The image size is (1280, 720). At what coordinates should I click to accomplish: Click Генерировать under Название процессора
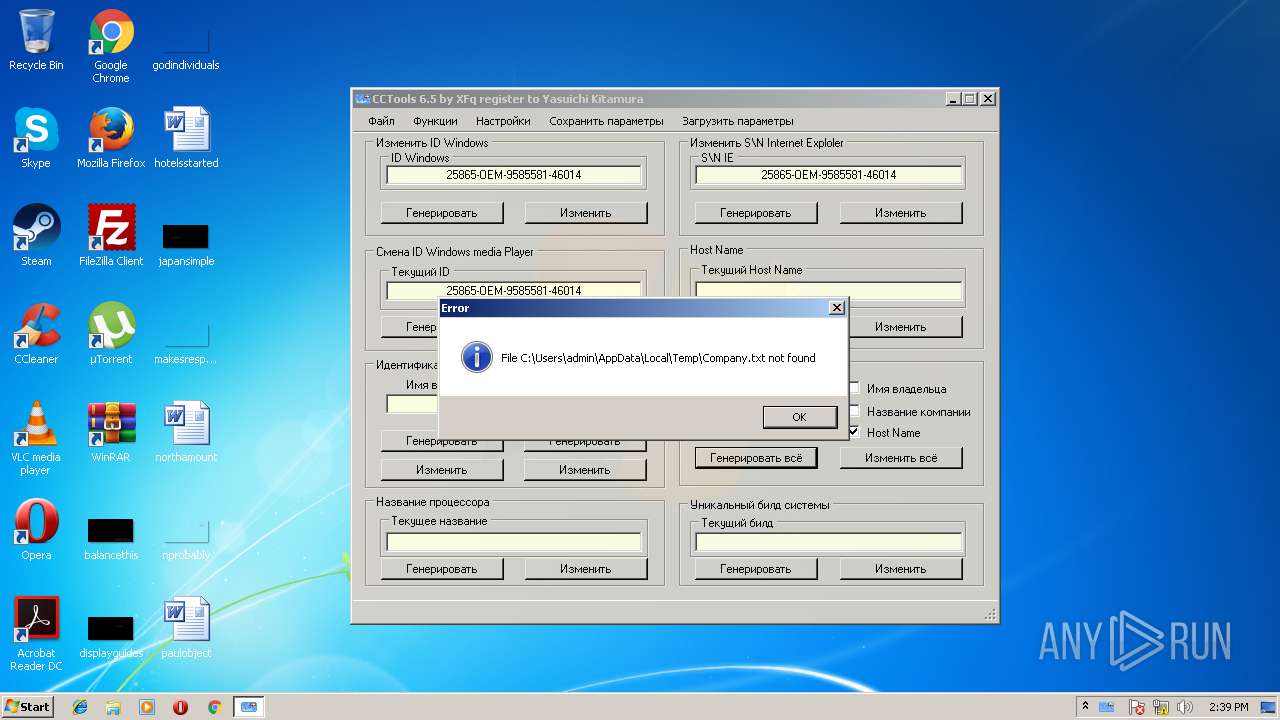tap(442, 569)
